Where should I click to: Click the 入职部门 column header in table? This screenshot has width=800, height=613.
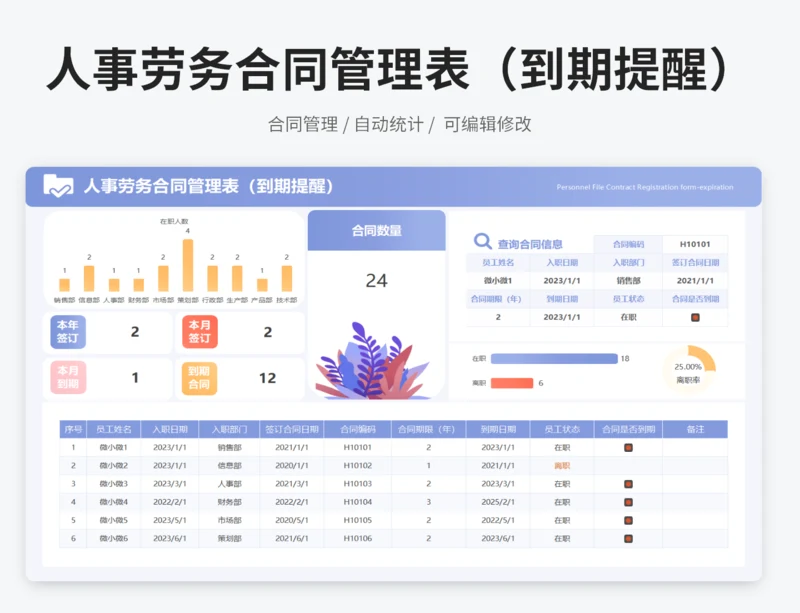[229, 429]
